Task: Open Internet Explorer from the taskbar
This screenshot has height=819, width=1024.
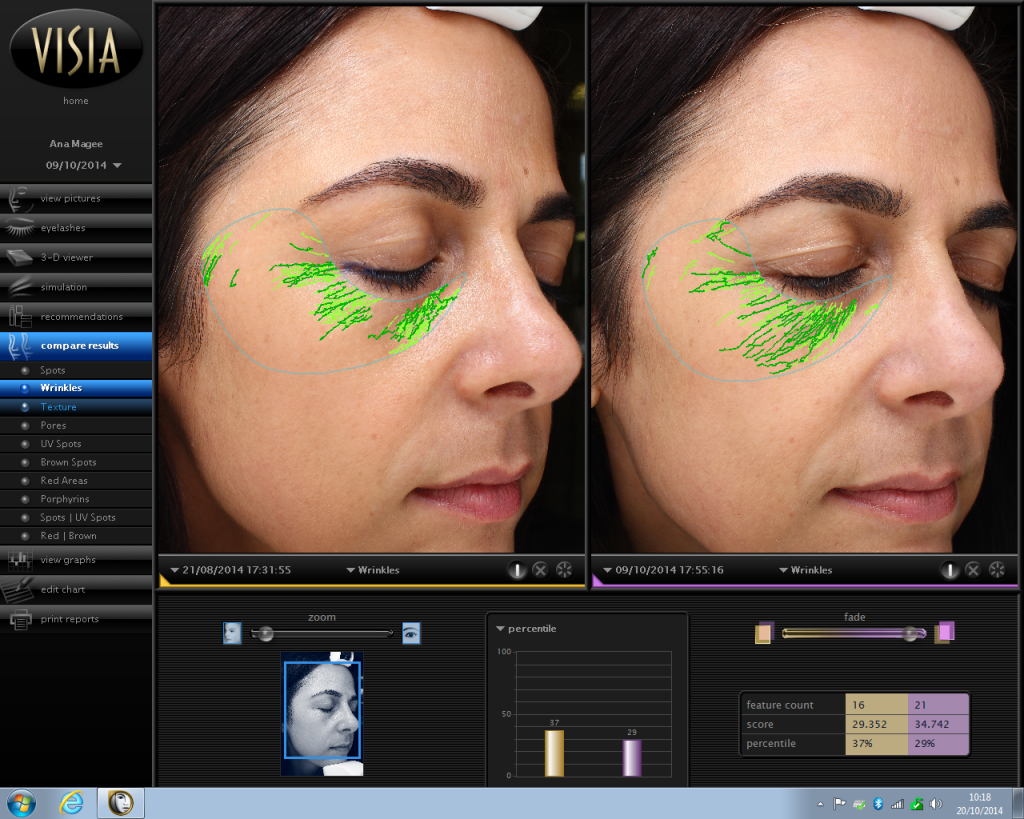Action: pos(71,803)
